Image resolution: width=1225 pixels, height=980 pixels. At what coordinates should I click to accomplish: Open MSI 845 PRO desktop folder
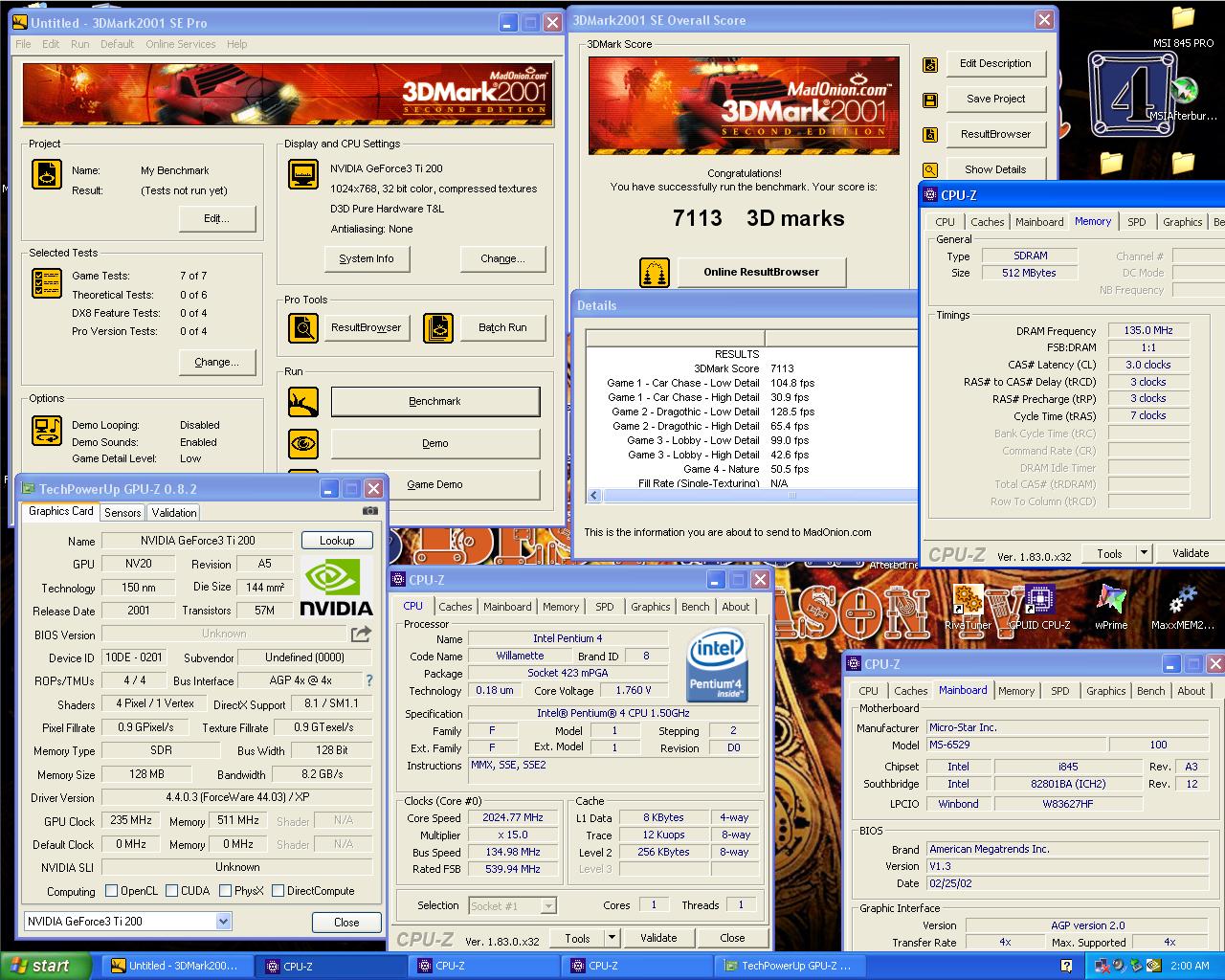[1184, 27]
